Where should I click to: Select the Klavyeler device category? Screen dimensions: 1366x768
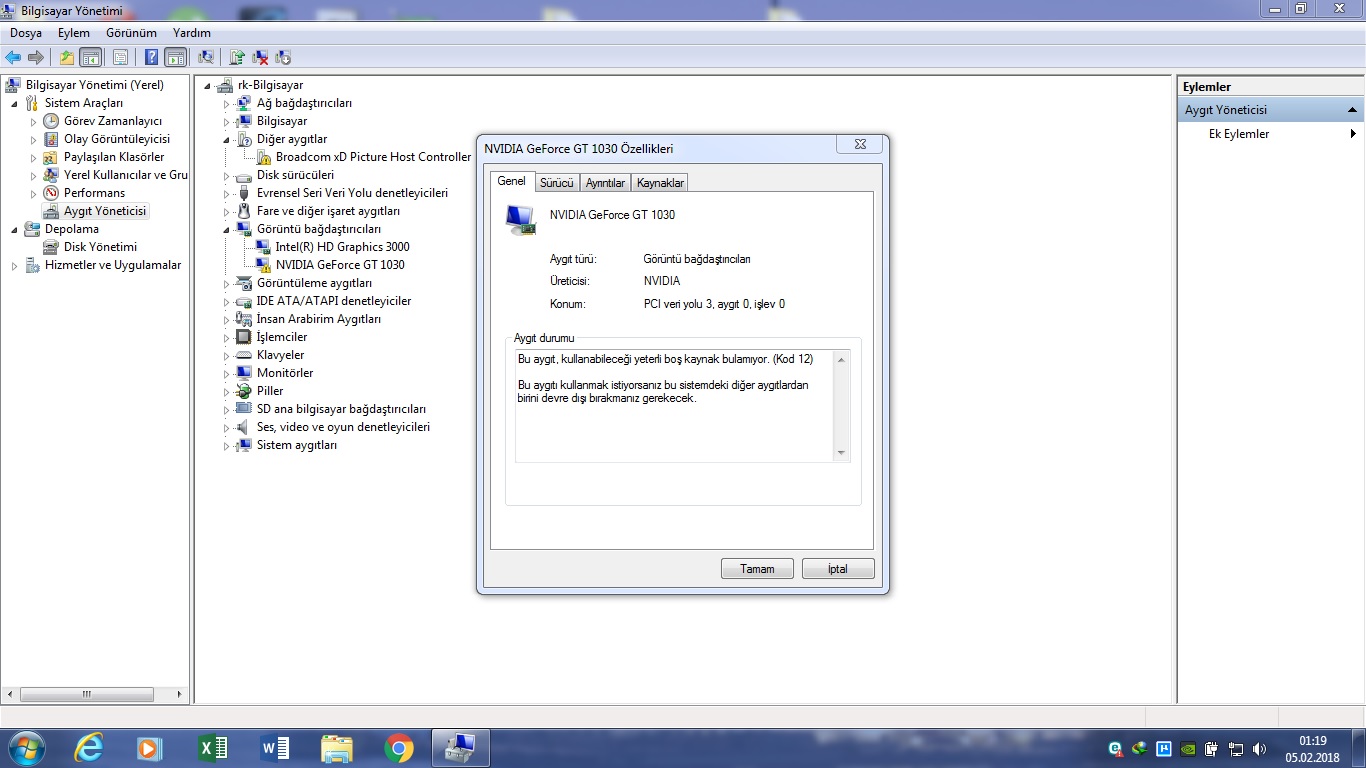280,355
